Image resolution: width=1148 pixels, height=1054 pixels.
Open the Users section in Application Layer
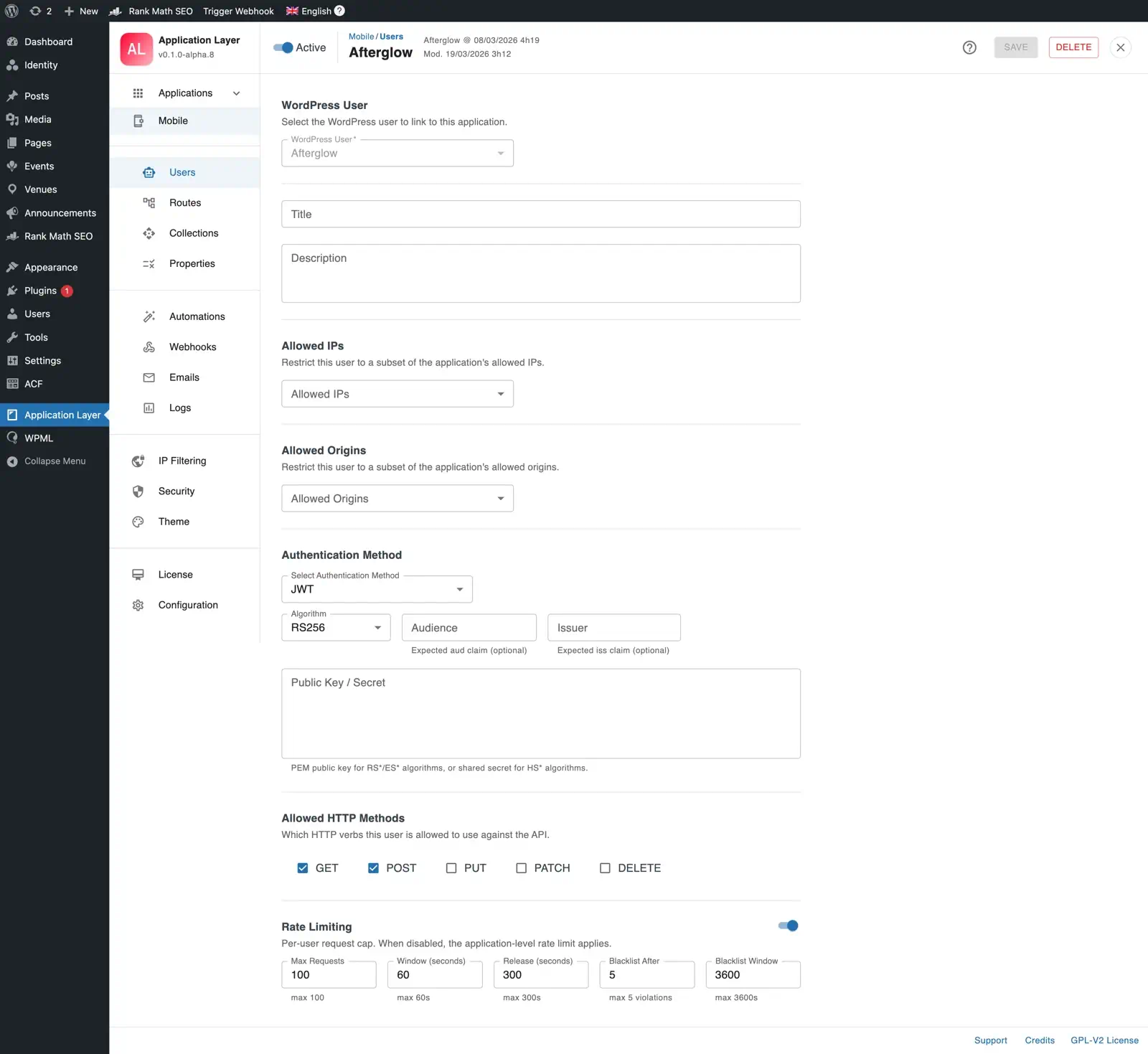182,172
